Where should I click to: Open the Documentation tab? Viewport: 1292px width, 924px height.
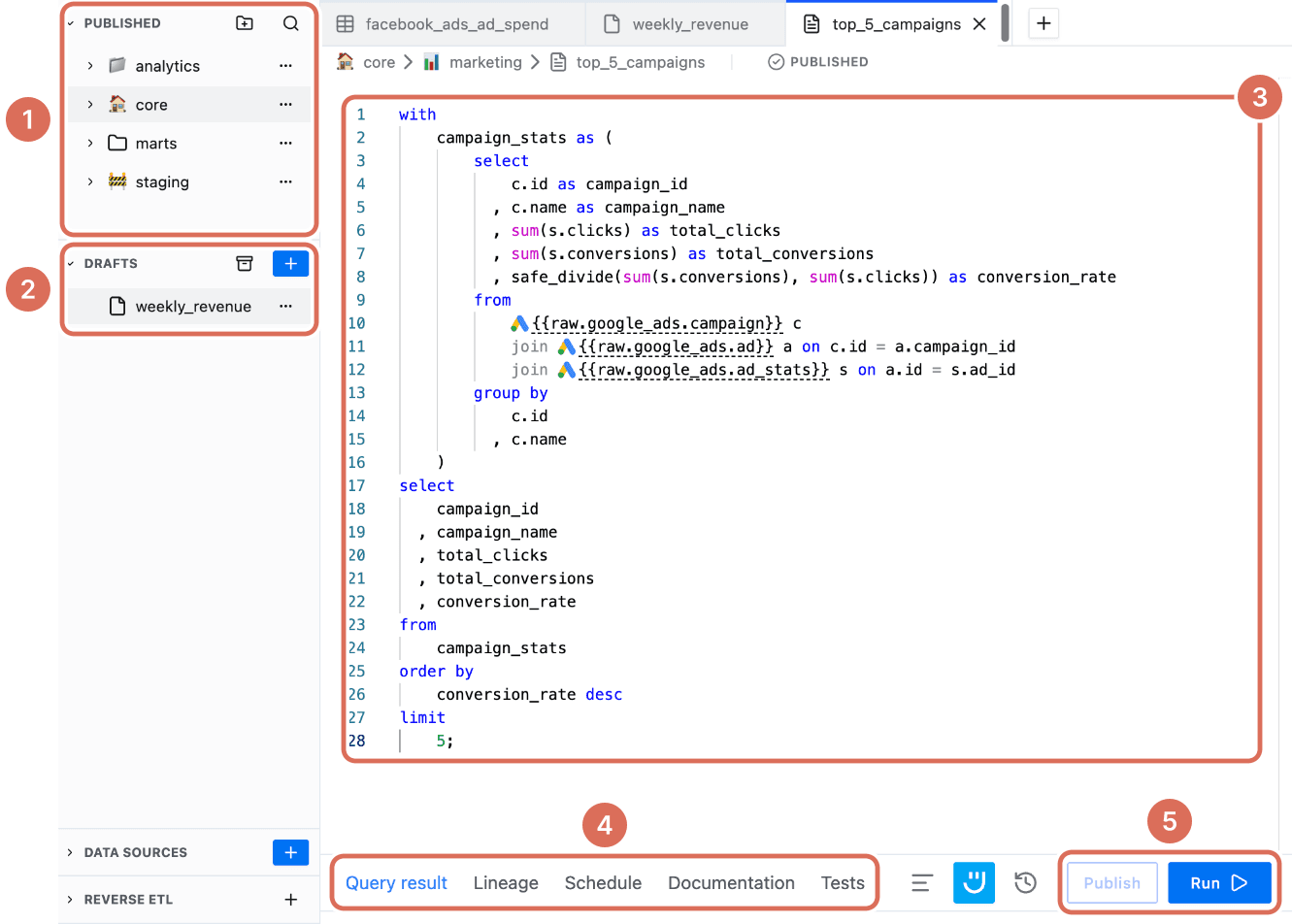(731, 883)
